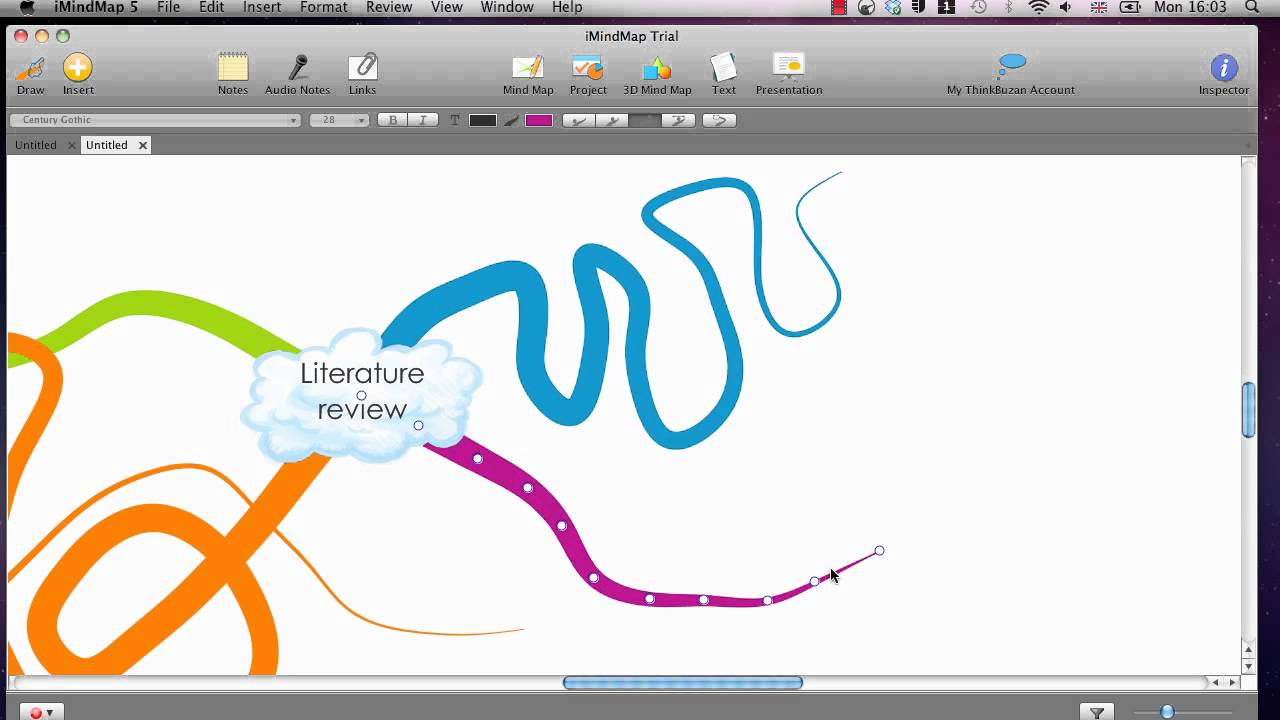
Task: Open the Notes panel
Action: click(x=232, y=70)
